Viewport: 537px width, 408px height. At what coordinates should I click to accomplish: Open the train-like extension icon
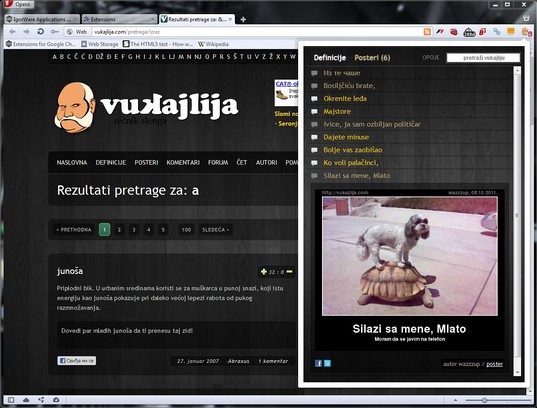click(469, 32)
